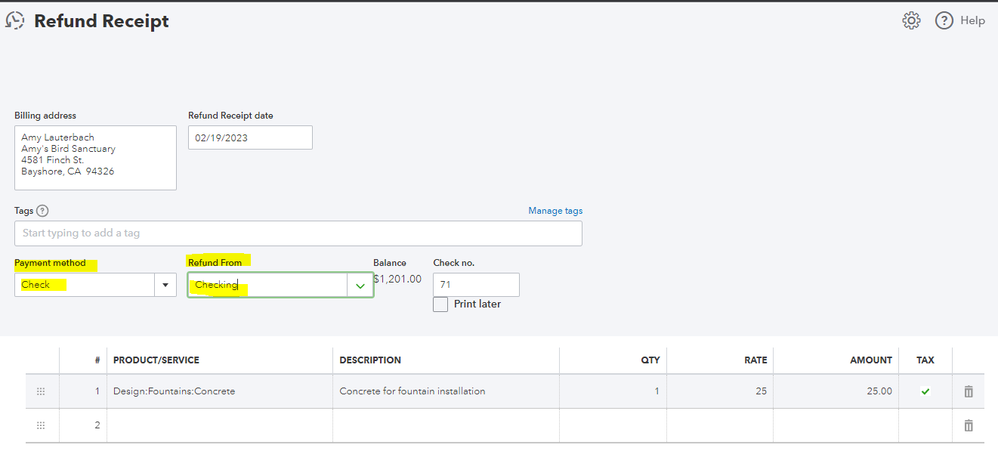998x451 pixels.
Task: Expand the Refund From dropdown chevron
Action: [360, 285]
